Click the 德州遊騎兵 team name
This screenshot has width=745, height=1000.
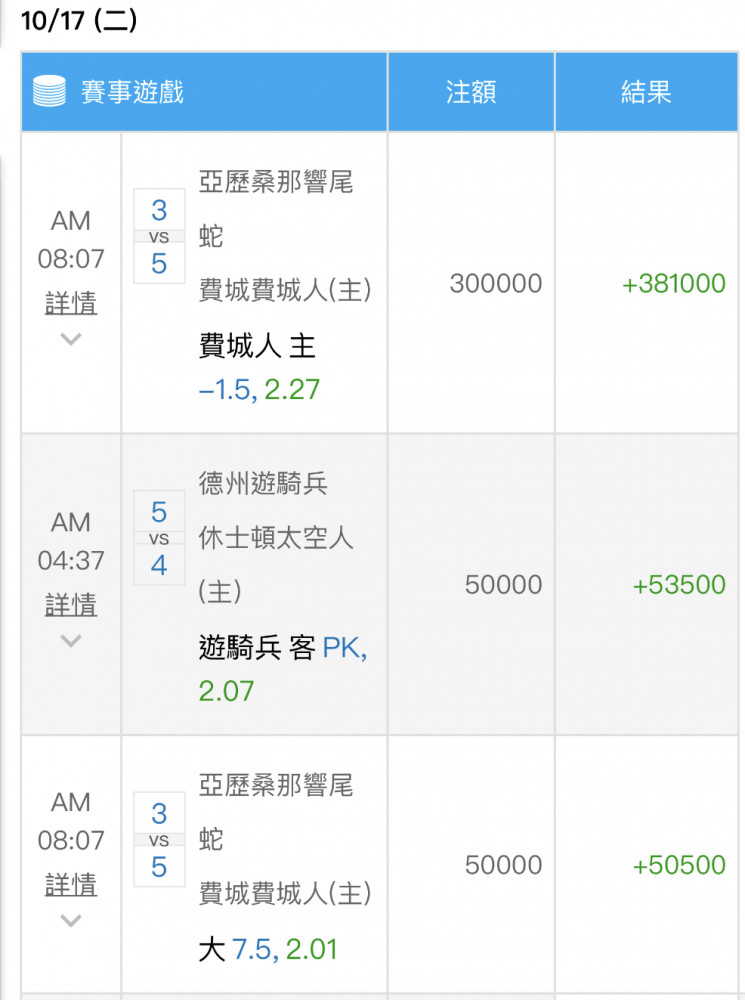[x=263, y=483]
